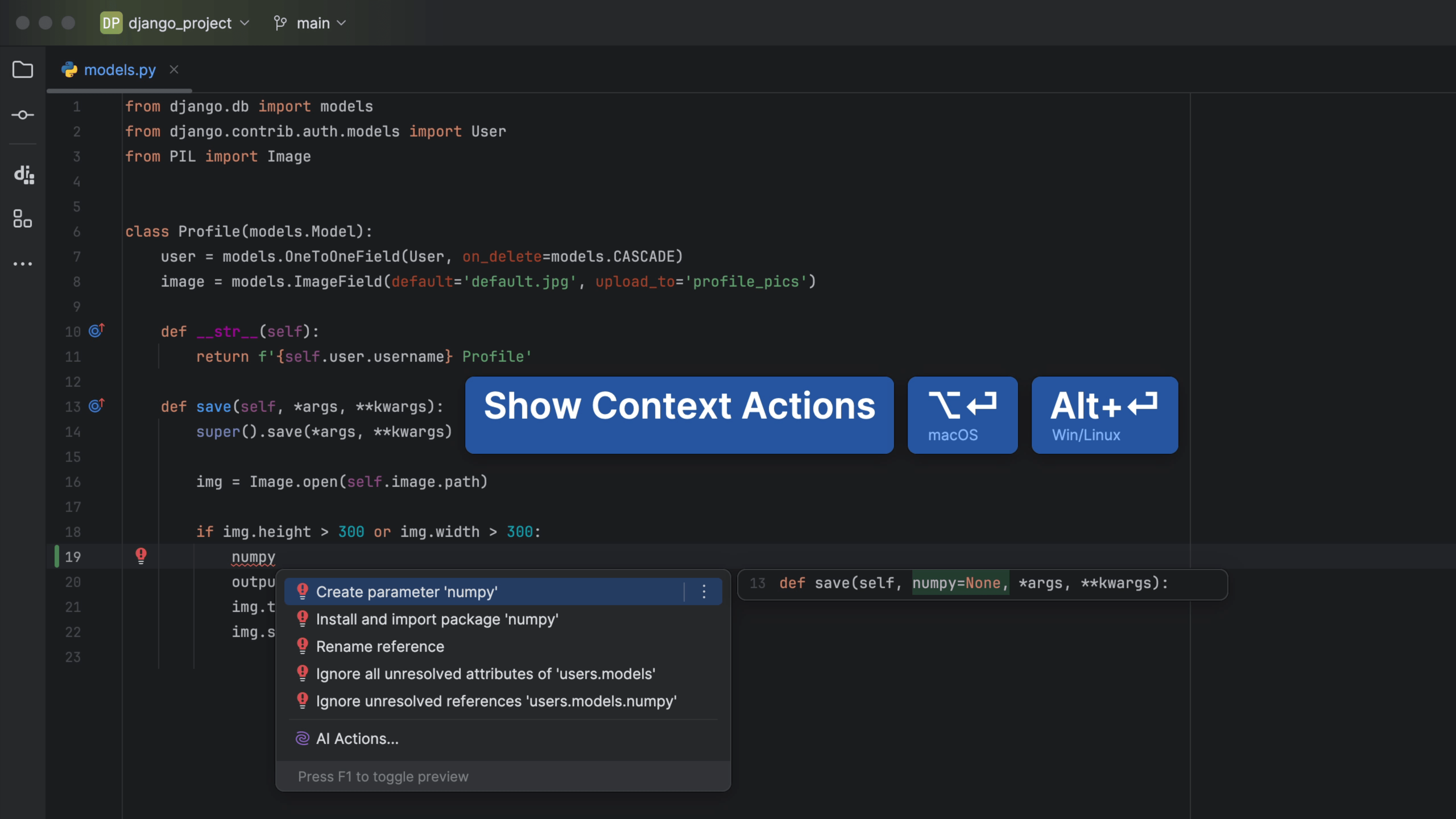Click override gutter icon on line 13

click(x=97, y=406)
